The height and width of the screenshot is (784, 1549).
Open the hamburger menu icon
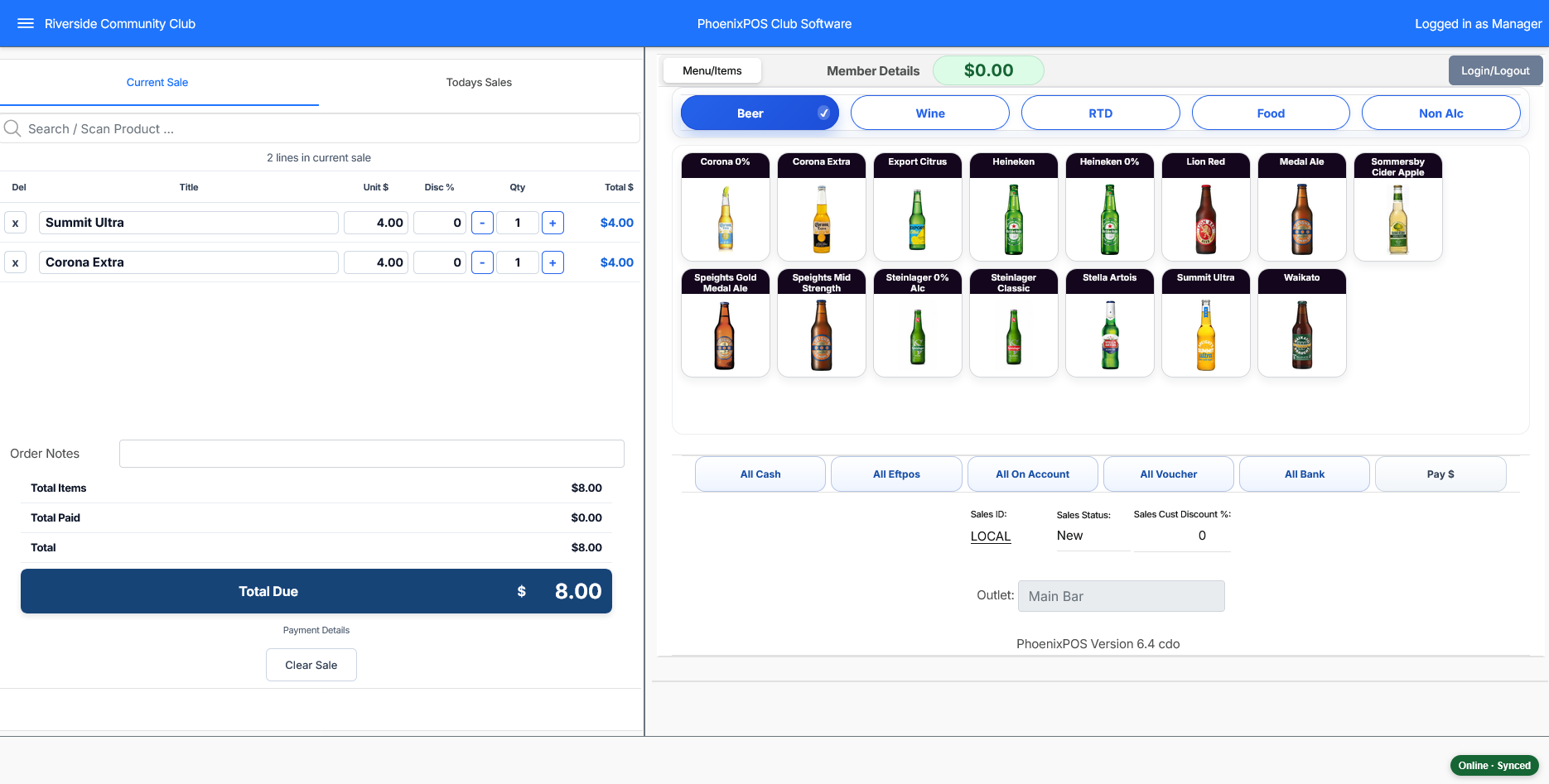pos(26,23)
